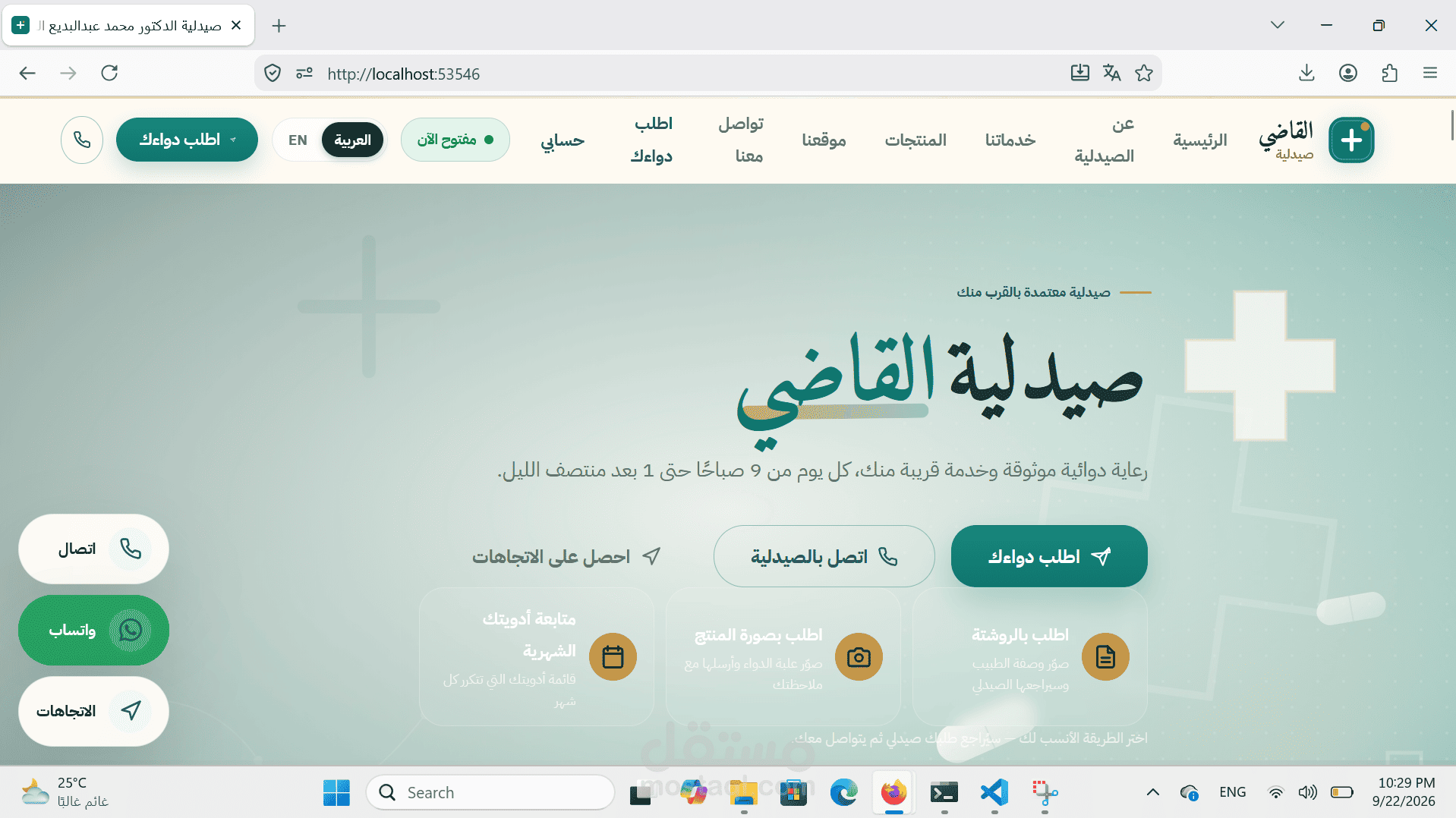Screen dimensions: 1456x818
Task: Open the عن الصيدلية nav item
Action: pos(1105,140)
